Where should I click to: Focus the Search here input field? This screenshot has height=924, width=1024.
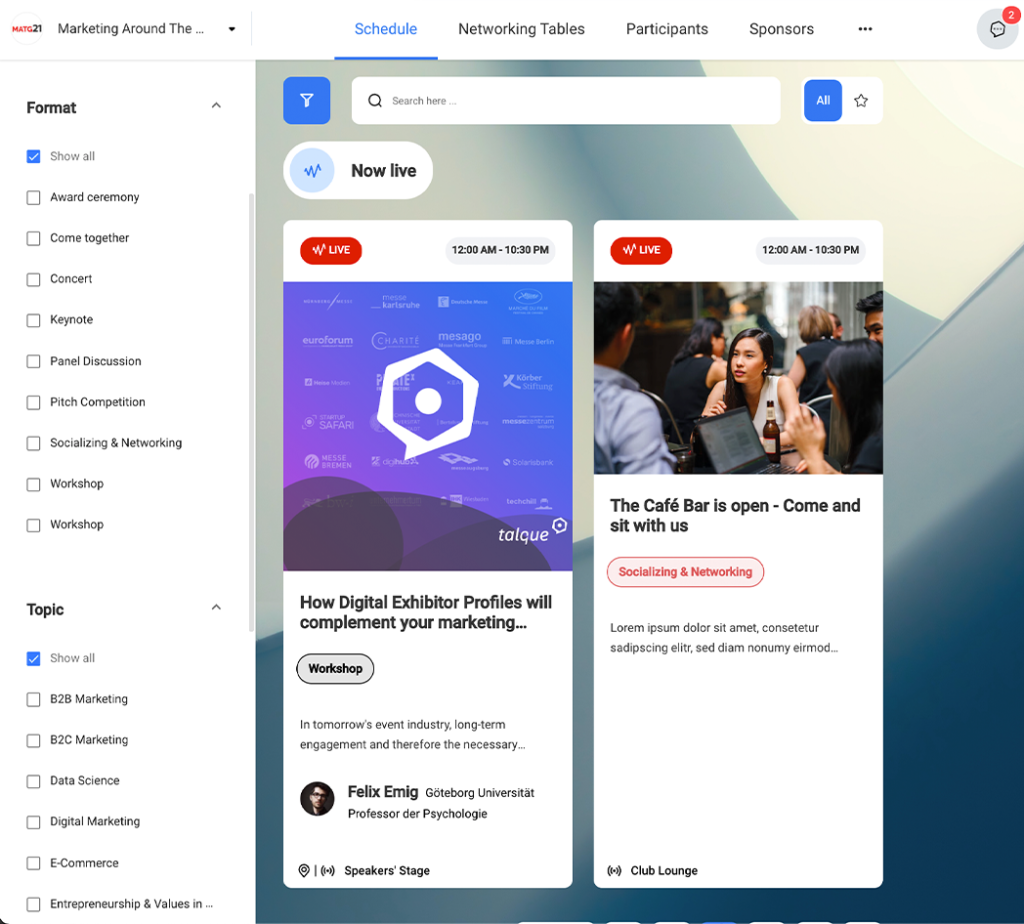566,101
